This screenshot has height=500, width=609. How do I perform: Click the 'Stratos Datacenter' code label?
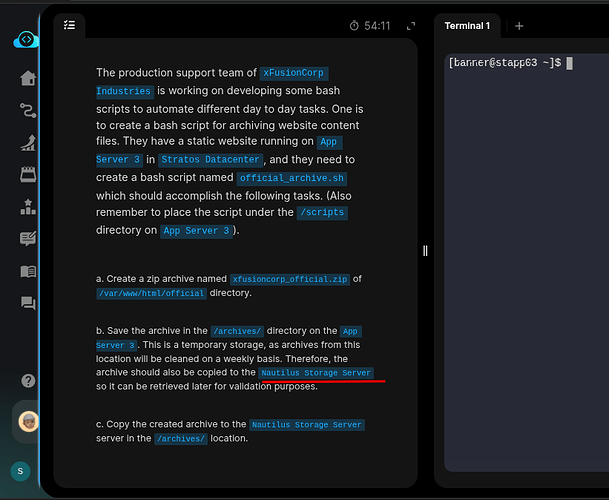coord(210,160)
